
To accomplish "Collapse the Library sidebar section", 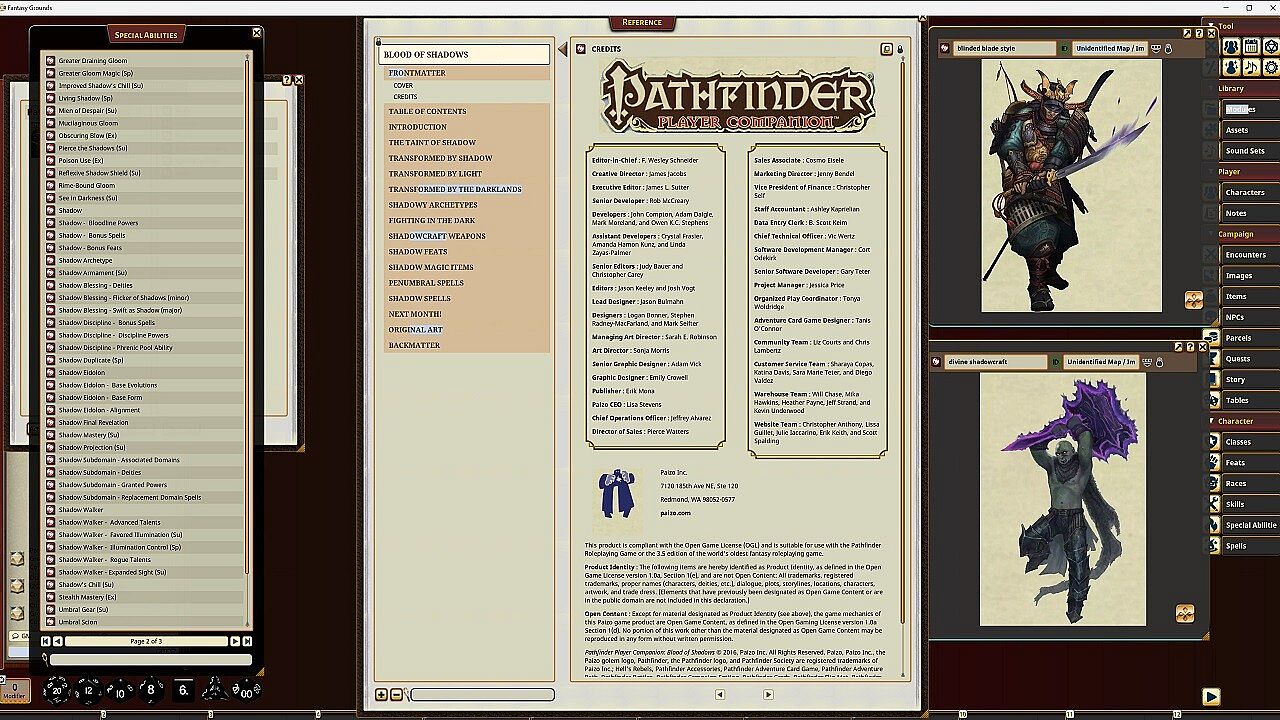I will click(x=1231, y=88).
